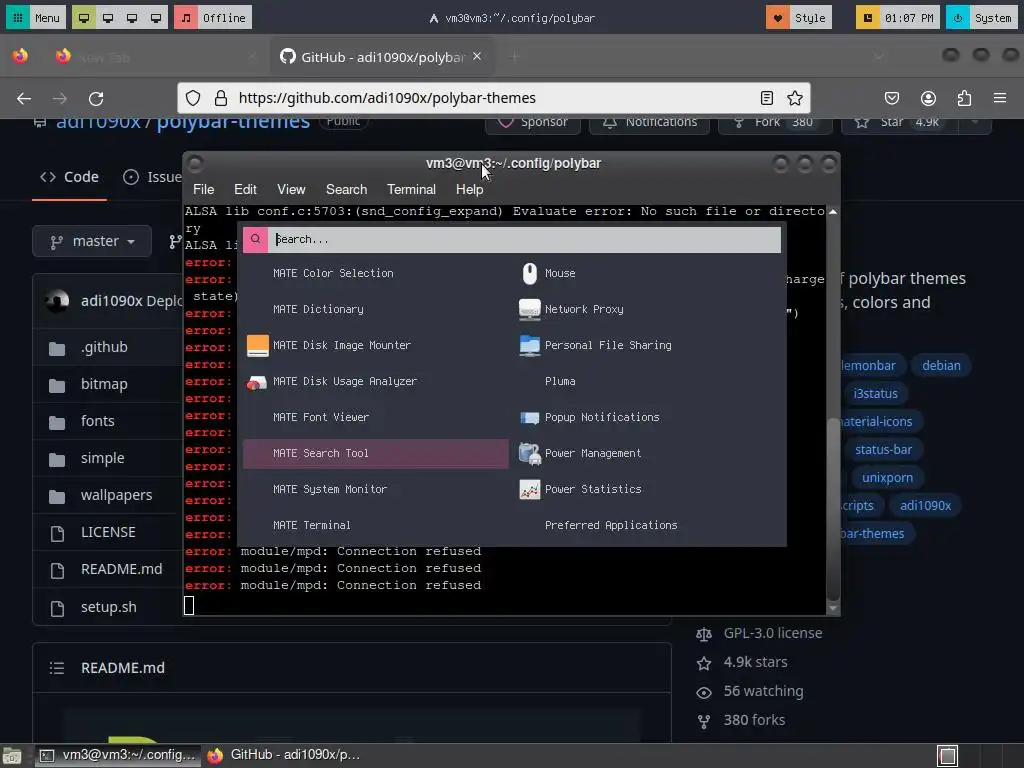Click the music note icon in polybar
This screenshot has height=768, width=1024.
[186, 18]
